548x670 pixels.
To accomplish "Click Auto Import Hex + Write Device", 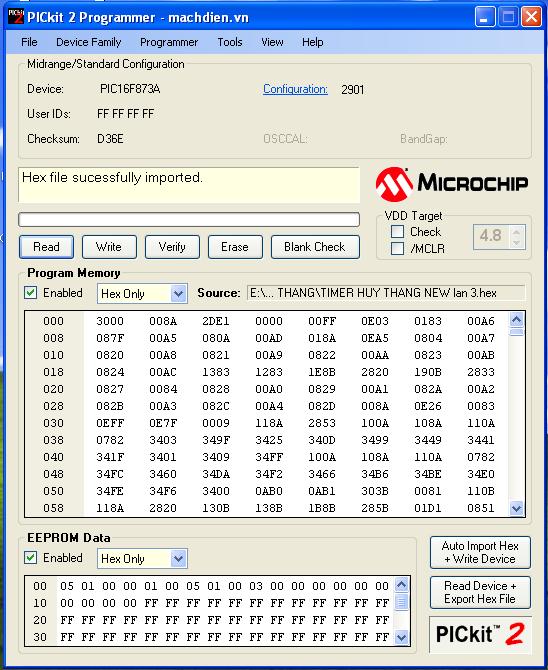I will pos(480,552).
